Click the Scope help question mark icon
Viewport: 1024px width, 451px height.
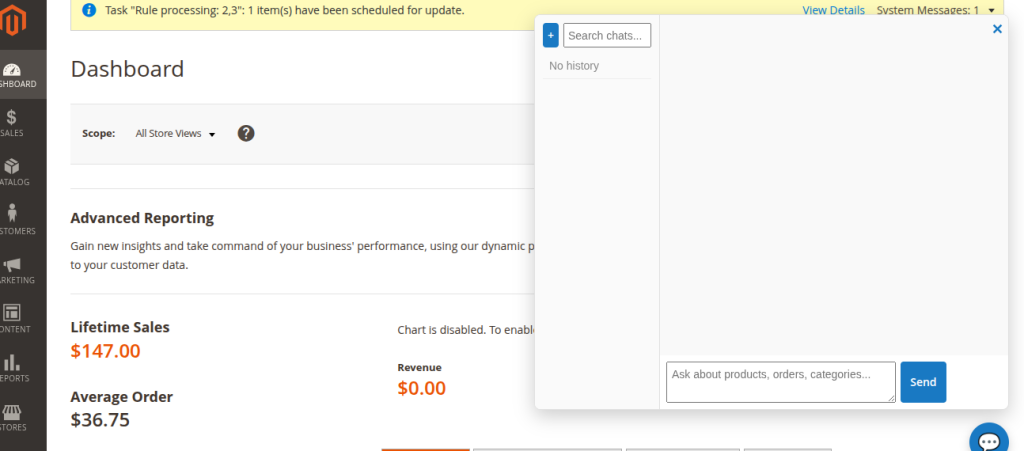tap(246, 133)
